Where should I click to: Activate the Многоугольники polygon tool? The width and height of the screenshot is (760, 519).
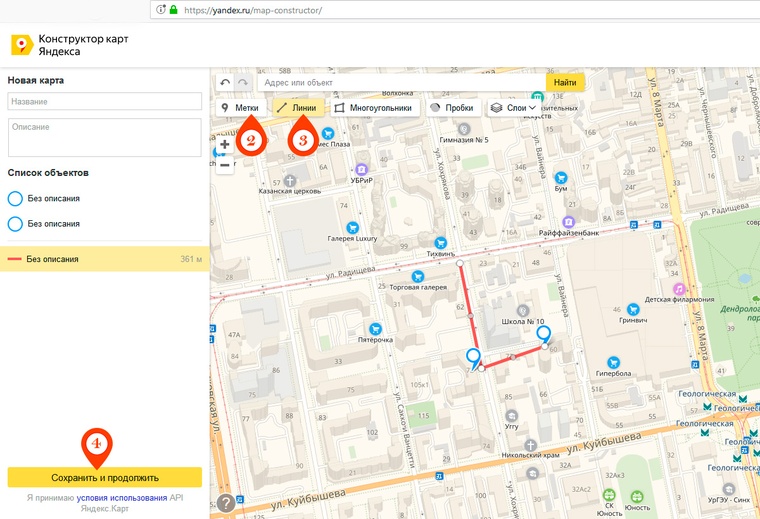tap(373, 108)
